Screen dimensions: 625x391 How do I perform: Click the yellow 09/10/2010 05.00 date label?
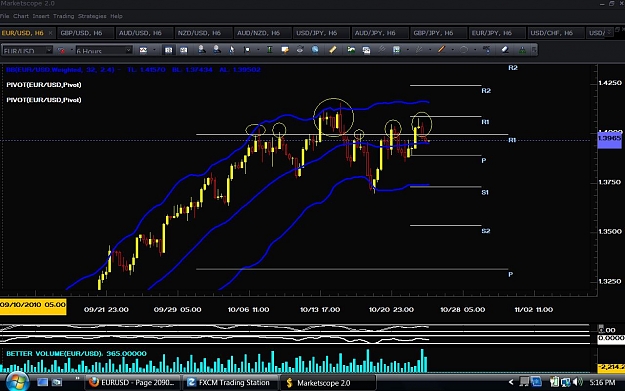(33, 307)
